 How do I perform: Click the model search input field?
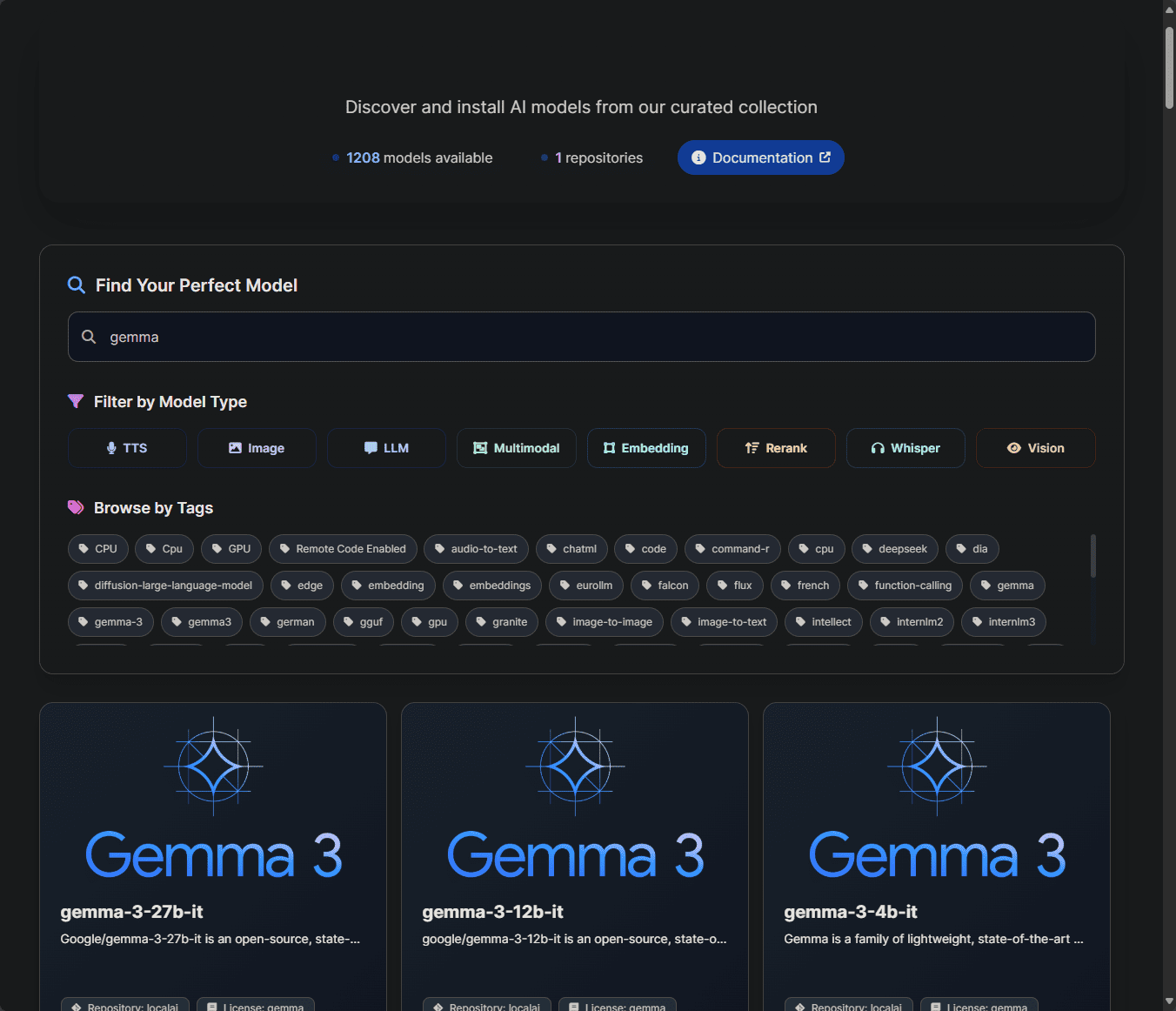(581, 337)
